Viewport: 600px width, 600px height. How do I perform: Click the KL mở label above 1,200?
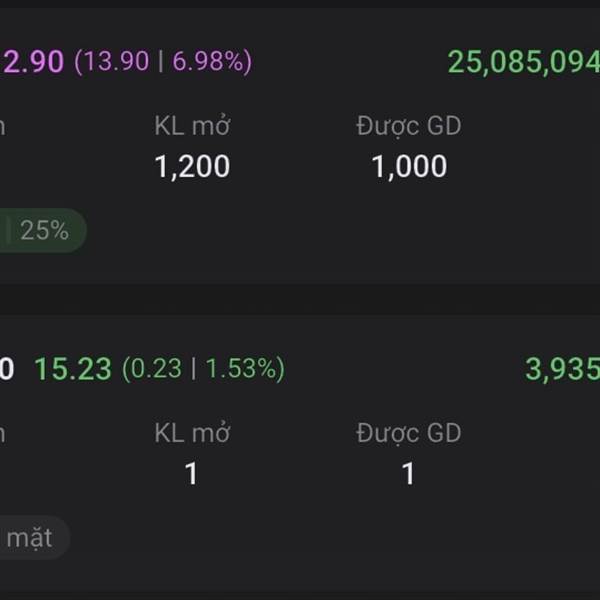tap(192, 126)
